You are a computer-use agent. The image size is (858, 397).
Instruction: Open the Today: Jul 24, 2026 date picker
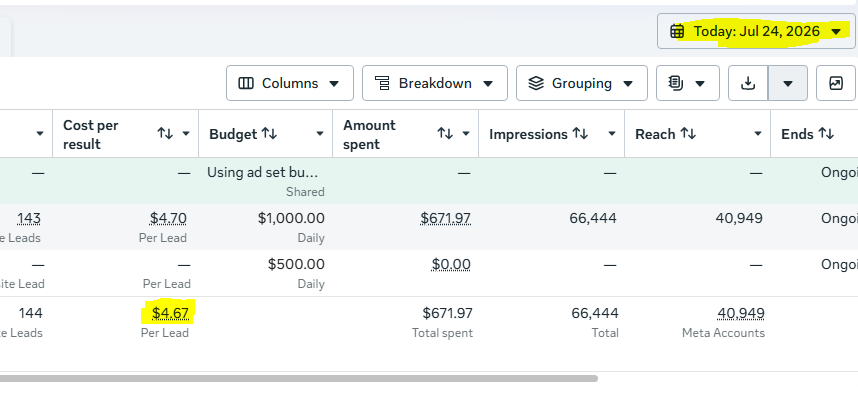756,31
